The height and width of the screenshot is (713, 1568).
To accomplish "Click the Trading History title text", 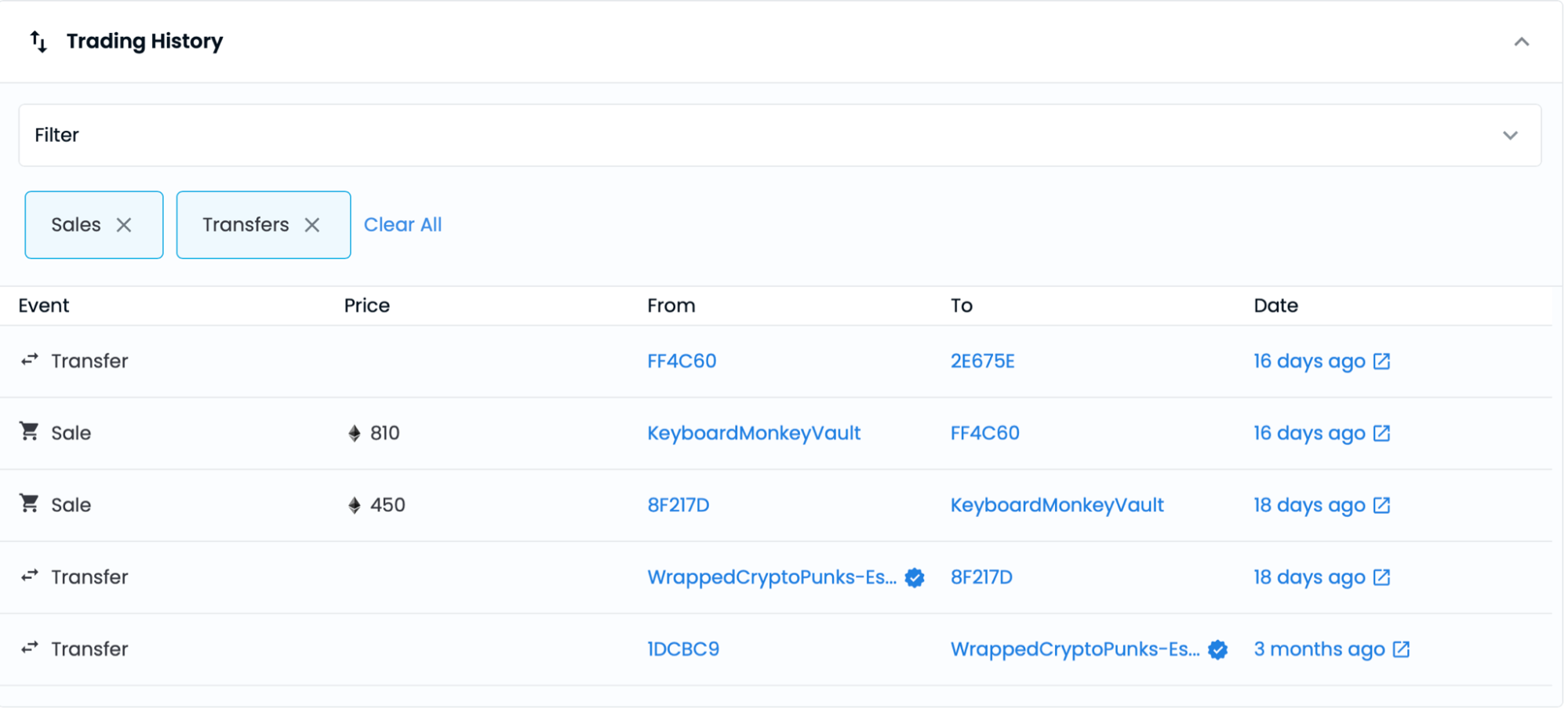I will click(144, 42).
